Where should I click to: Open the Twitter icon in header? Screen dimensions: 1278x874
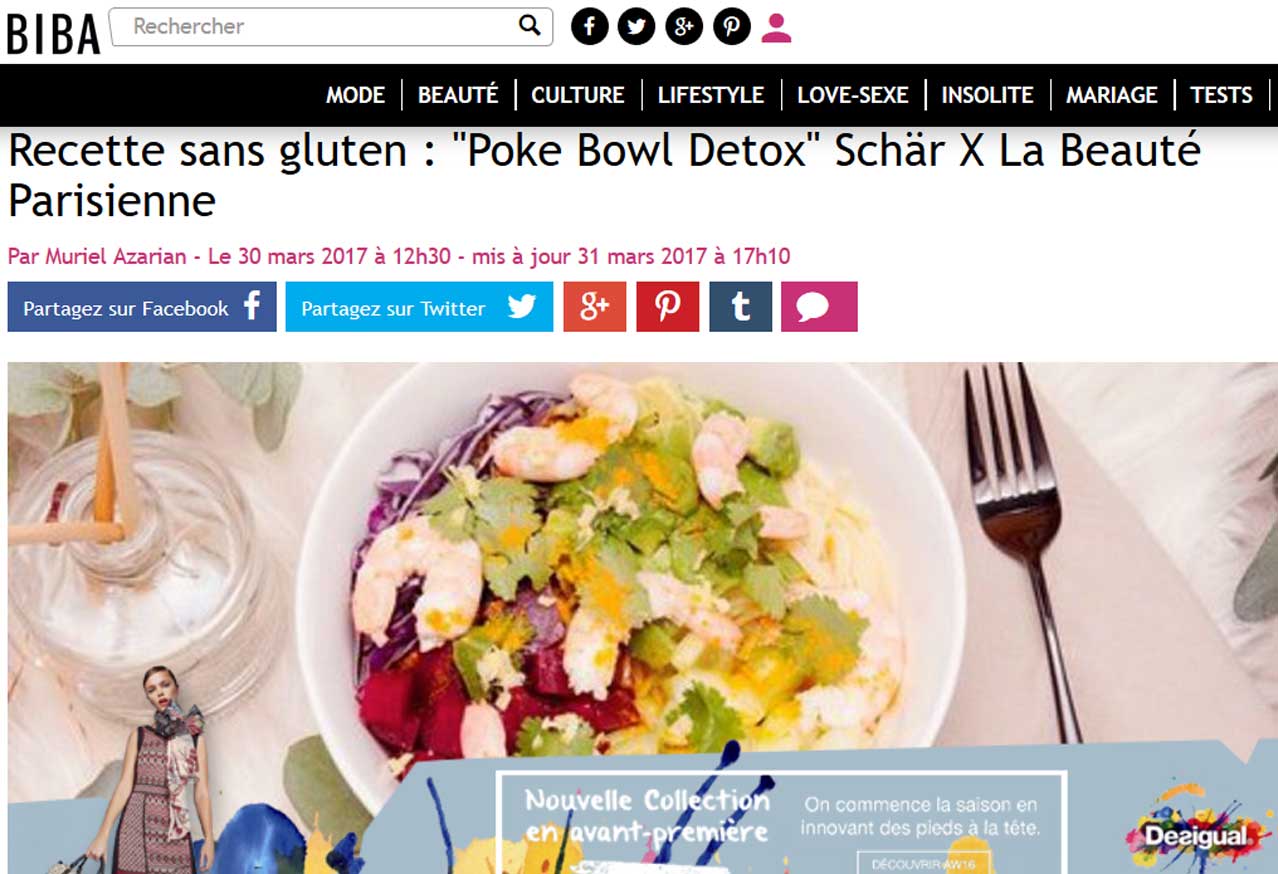[x=636, y=26]
